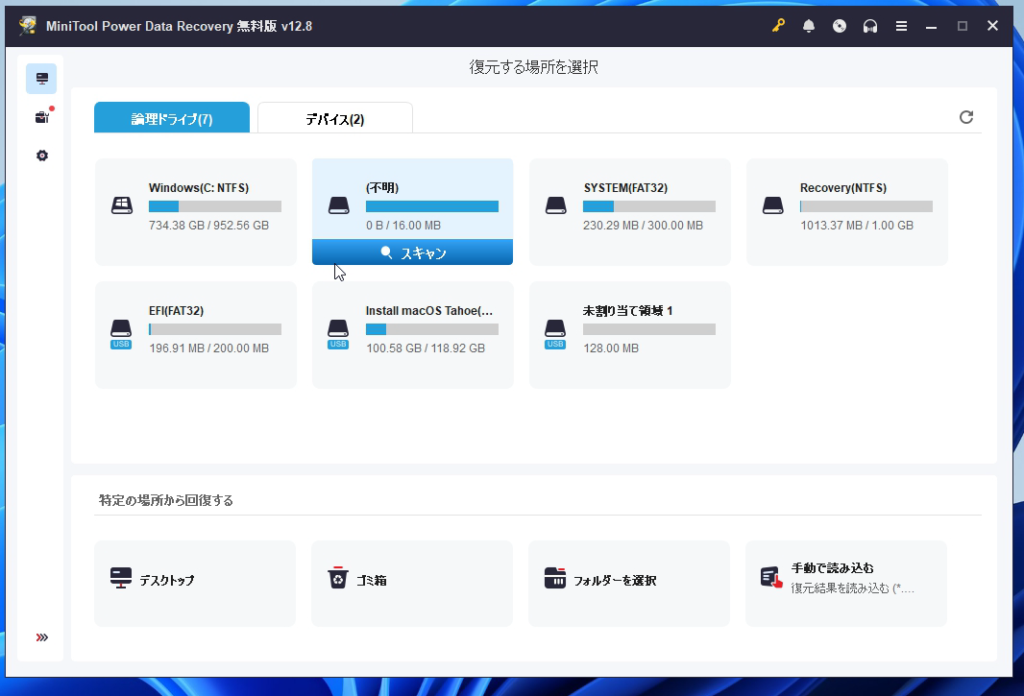
Task: Click the disc icon in title bar
Action: pyautogui.click(x=840, y=26)
